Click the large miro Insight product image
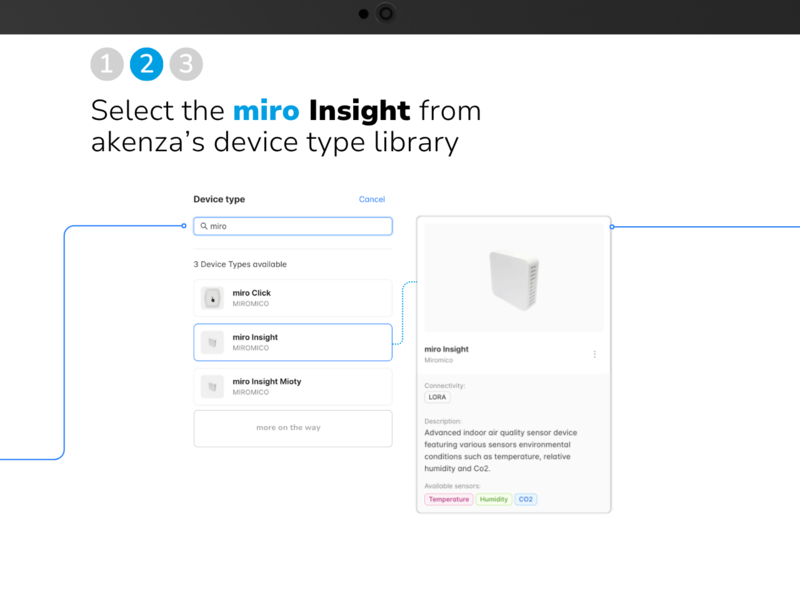This screenshot has height=600, width=800. click(513, 277)
